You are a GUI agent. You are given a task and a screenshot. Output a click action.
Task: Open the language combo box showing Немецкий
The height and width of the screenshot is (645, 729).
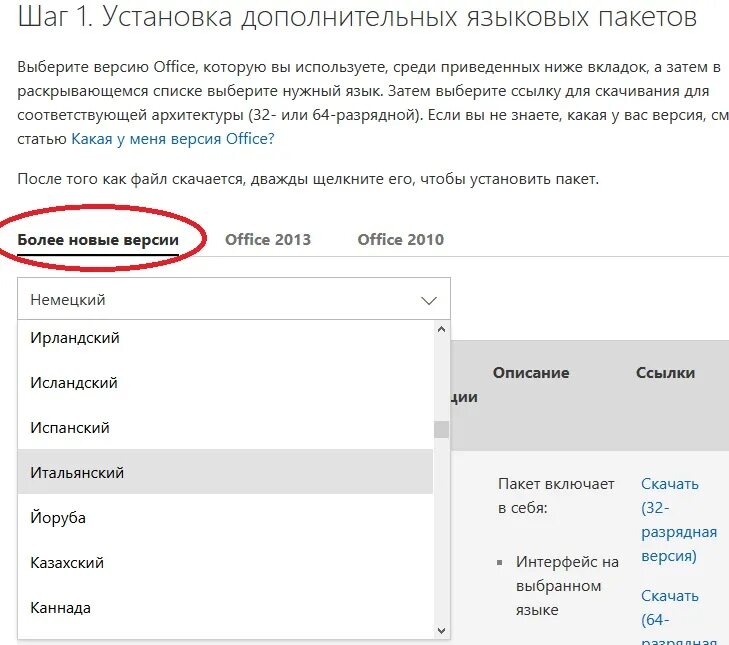pos(234,299)
